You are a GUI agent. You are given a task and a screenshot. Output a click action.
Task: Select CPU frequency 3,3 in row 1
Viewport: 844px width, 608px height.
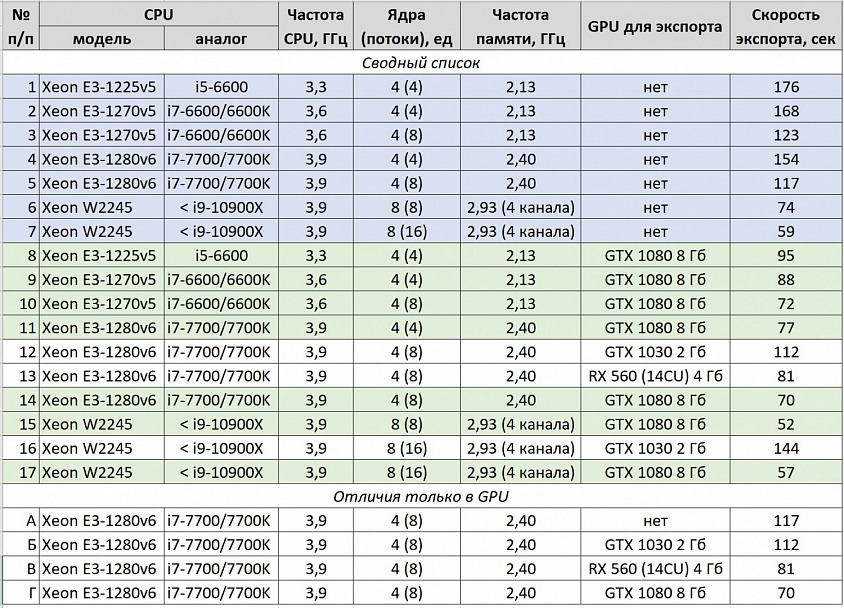pos(316,87)
